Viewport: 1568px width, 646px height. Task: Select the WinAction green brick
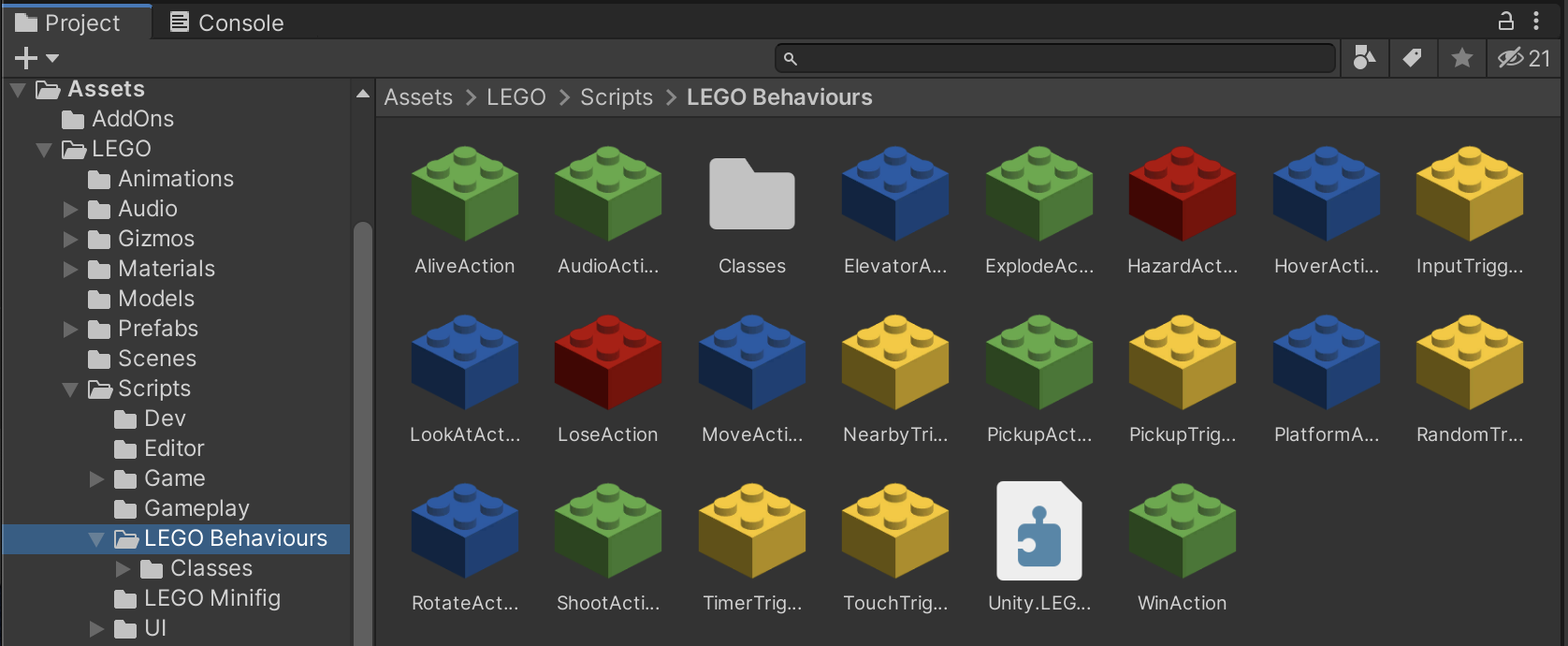tap(1183, 531)
